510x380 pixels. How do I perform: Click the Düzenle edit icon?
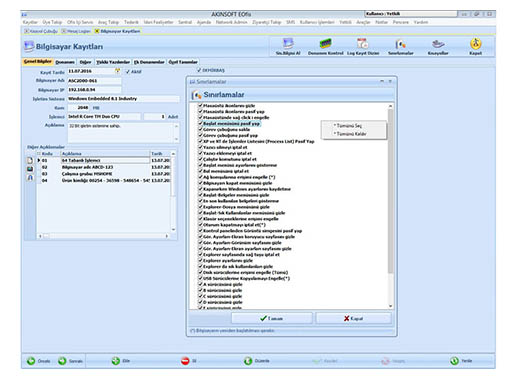tap(248, 361)
